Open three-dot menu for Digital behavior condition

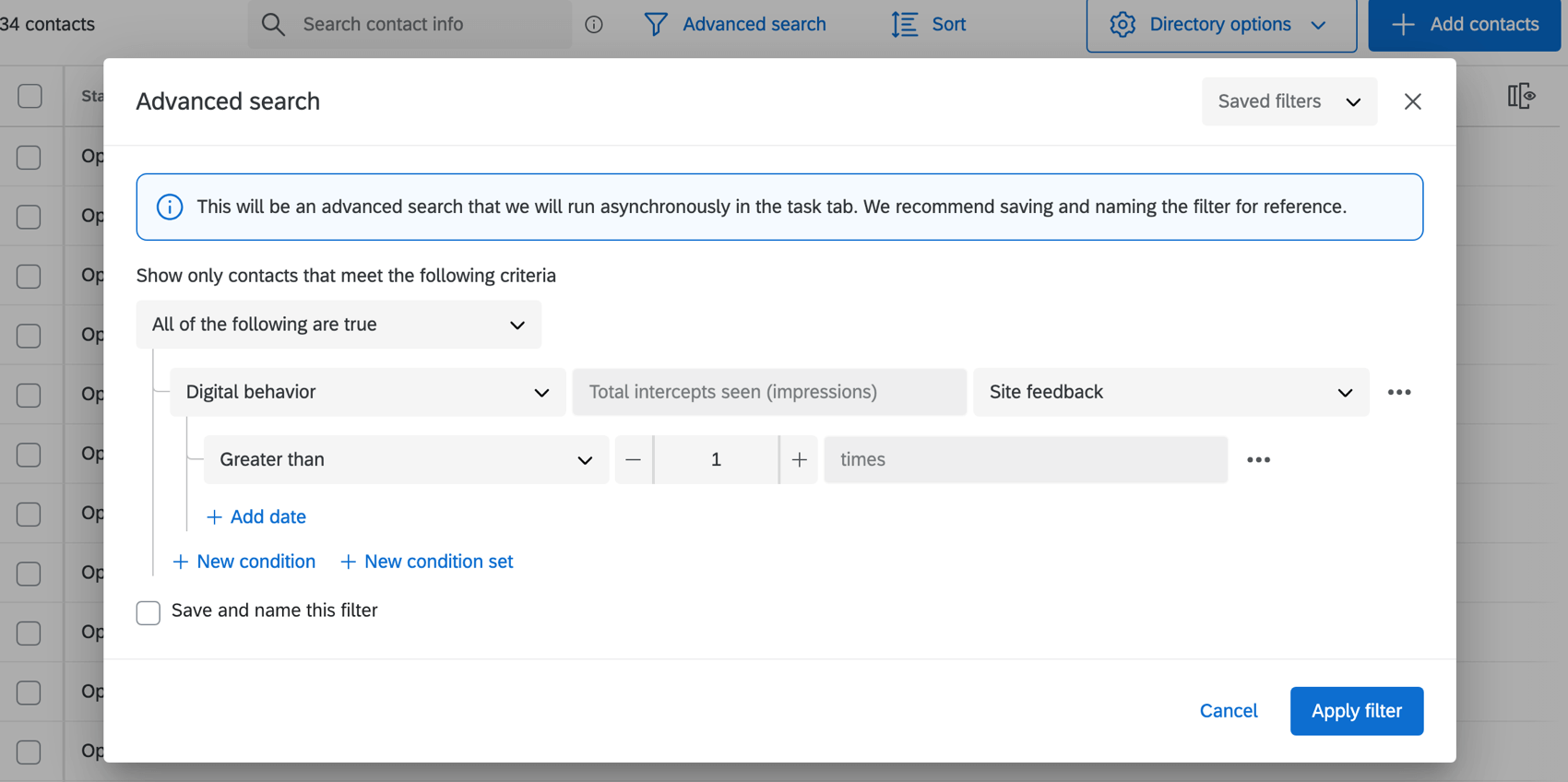[x=1399, y=392]
